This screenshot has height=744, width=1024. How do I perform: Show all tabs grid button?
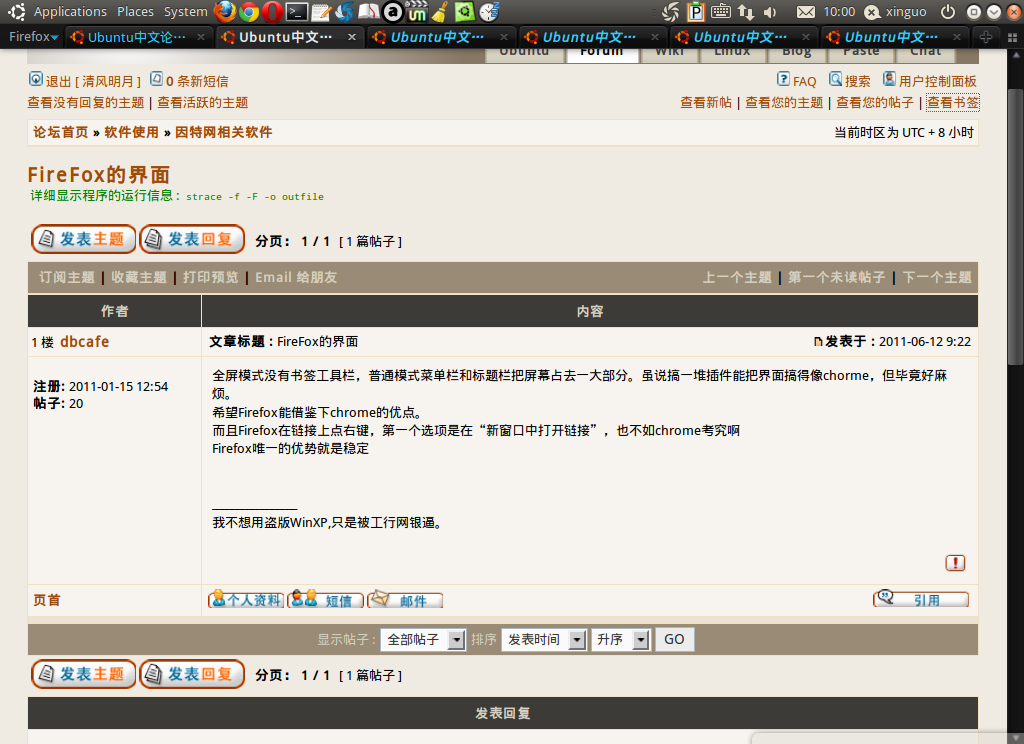click(1012, 38)
